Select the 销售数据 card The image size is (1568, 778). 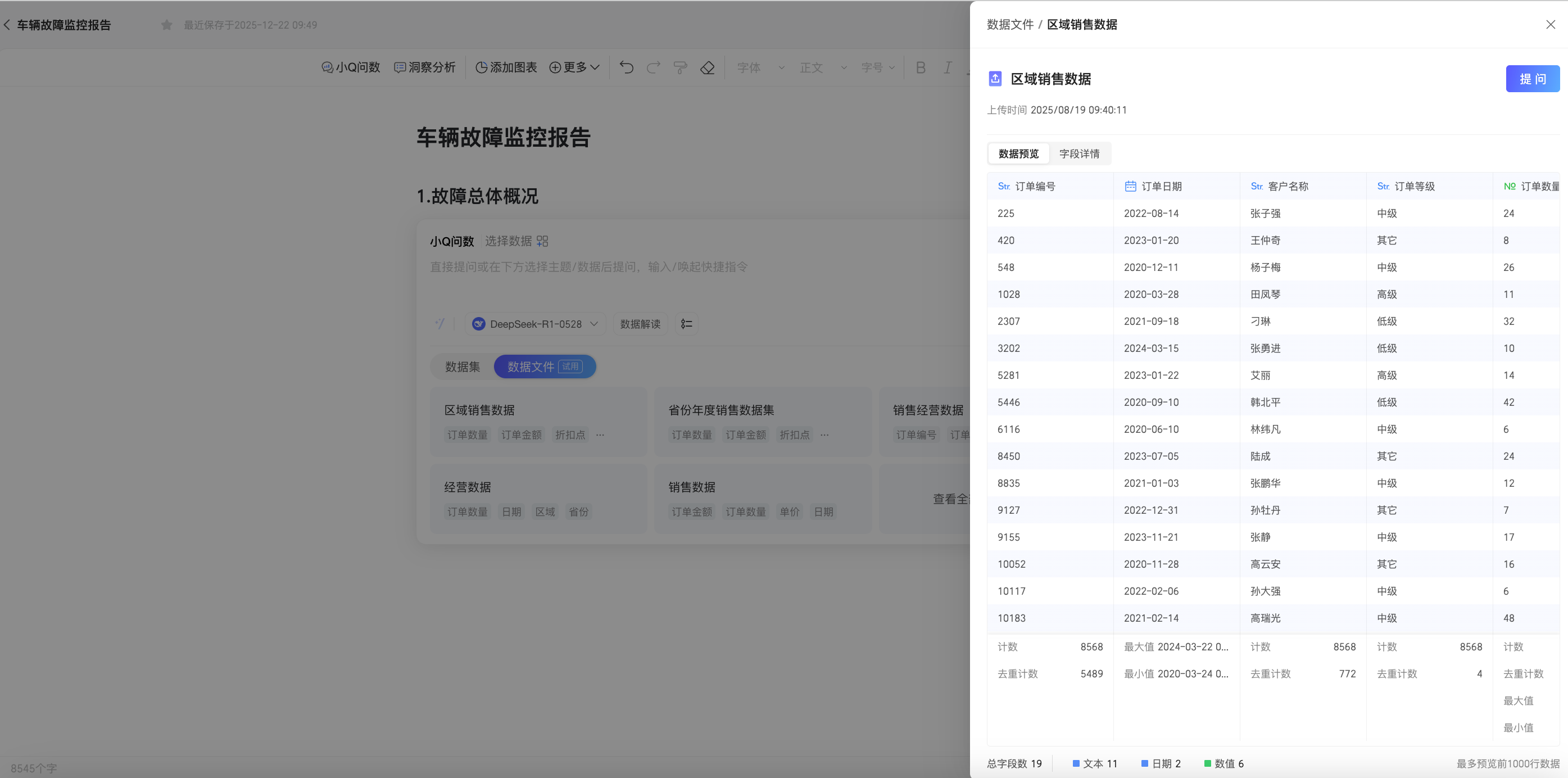[763, 499]
